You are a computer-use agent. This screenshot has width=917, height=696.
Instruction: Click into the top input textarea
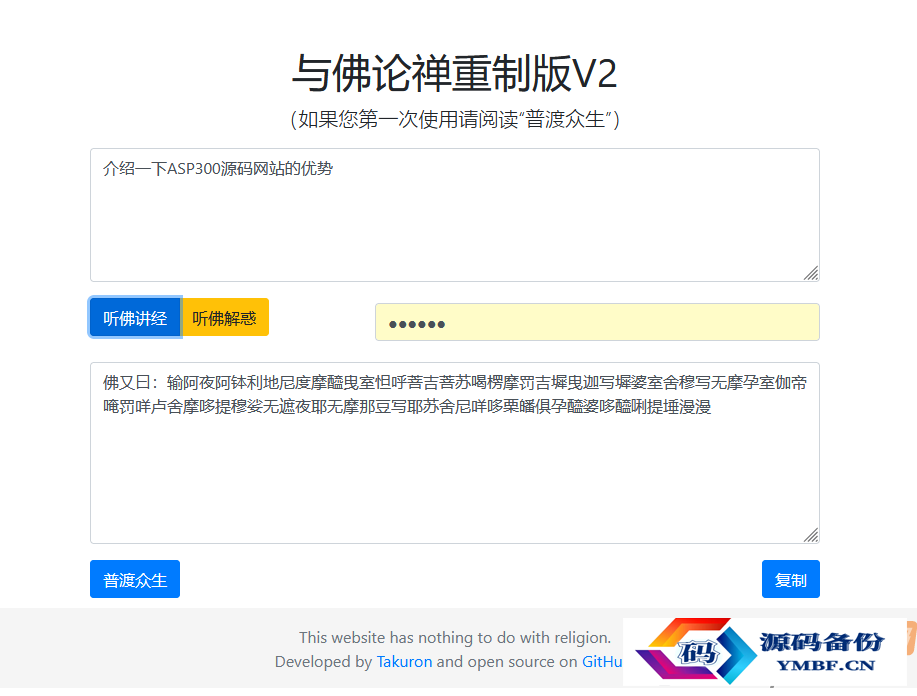[x=455, y=215]
